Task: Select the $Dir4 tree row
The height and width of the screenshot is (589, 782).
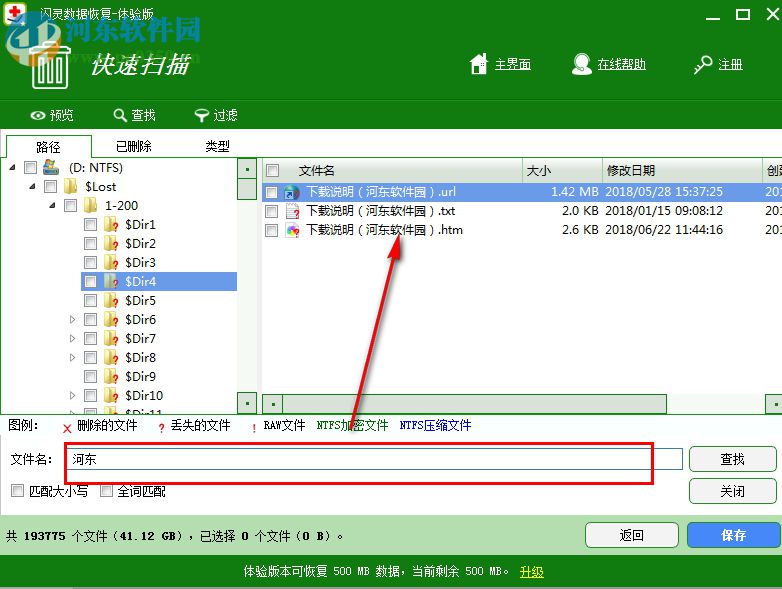Action: pos(159,282)
